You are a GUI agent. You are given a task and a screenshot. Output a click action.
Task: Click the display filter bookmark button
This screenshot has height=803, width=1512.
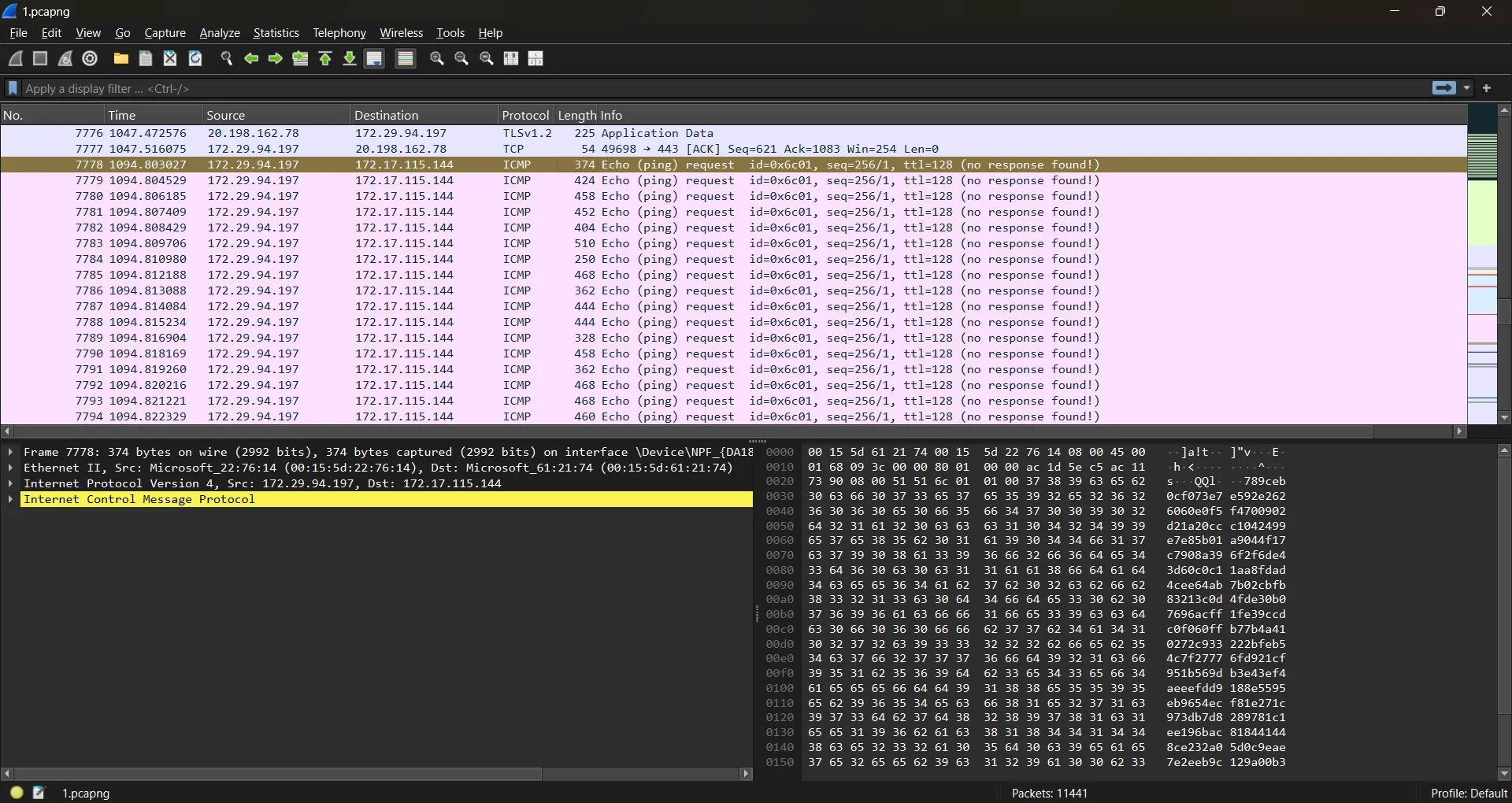[13, 88]
